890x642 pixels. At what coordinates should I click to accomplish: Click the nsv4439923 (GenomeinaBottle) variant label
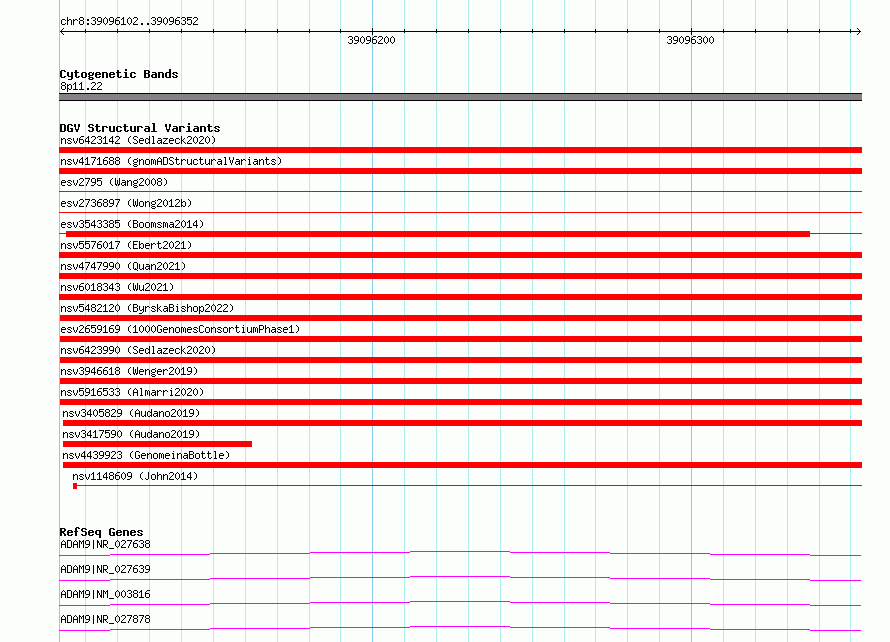coord(146,455)
